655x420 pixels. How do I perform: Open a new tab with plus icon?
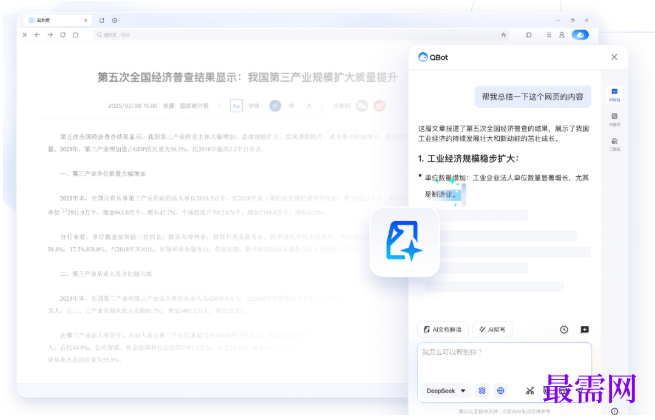[x=114, y=20]
